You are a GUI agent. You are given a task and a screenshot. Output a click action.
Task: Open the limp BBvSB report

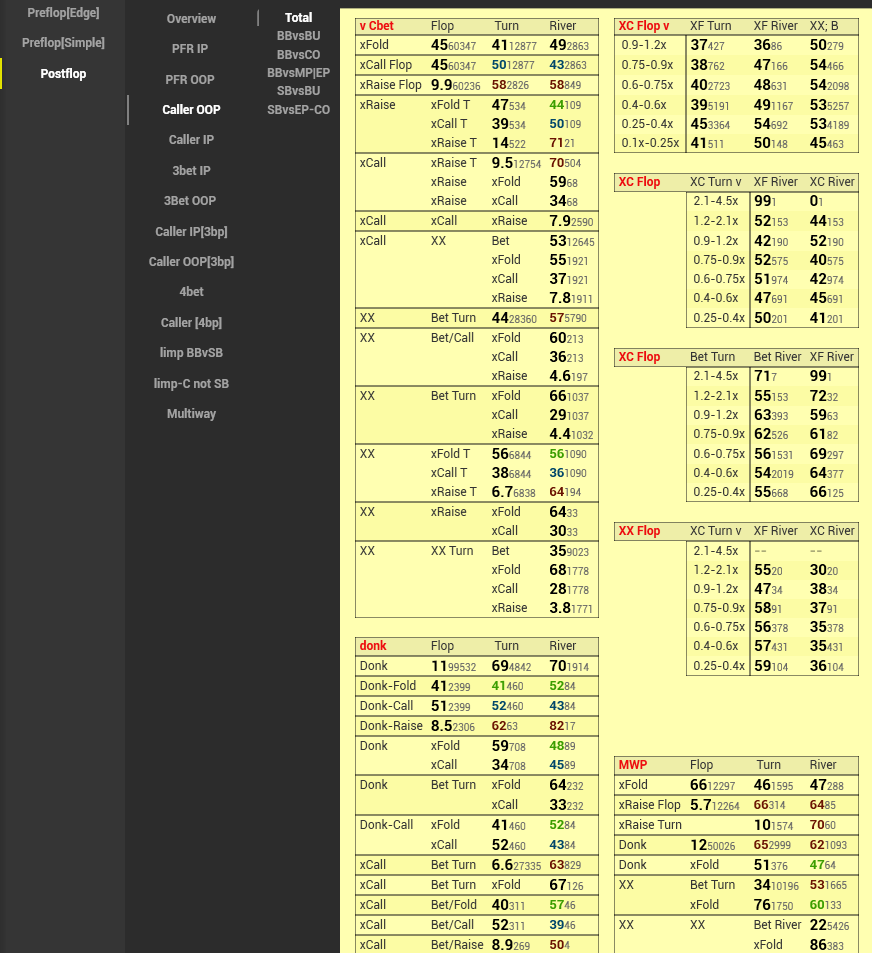point(191,353)
